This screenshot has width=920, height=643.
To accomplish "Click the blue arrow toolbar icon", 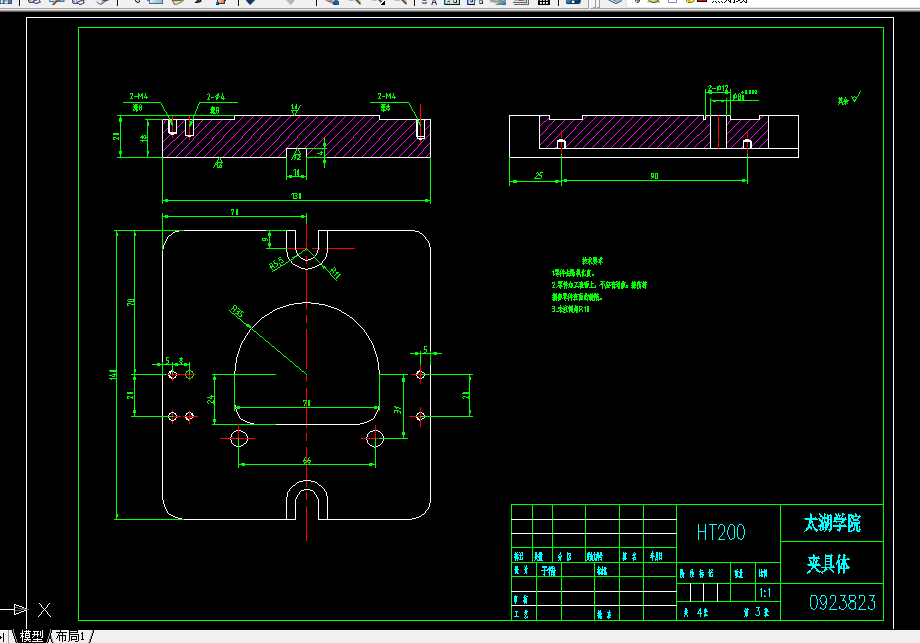I will (251, 2).
